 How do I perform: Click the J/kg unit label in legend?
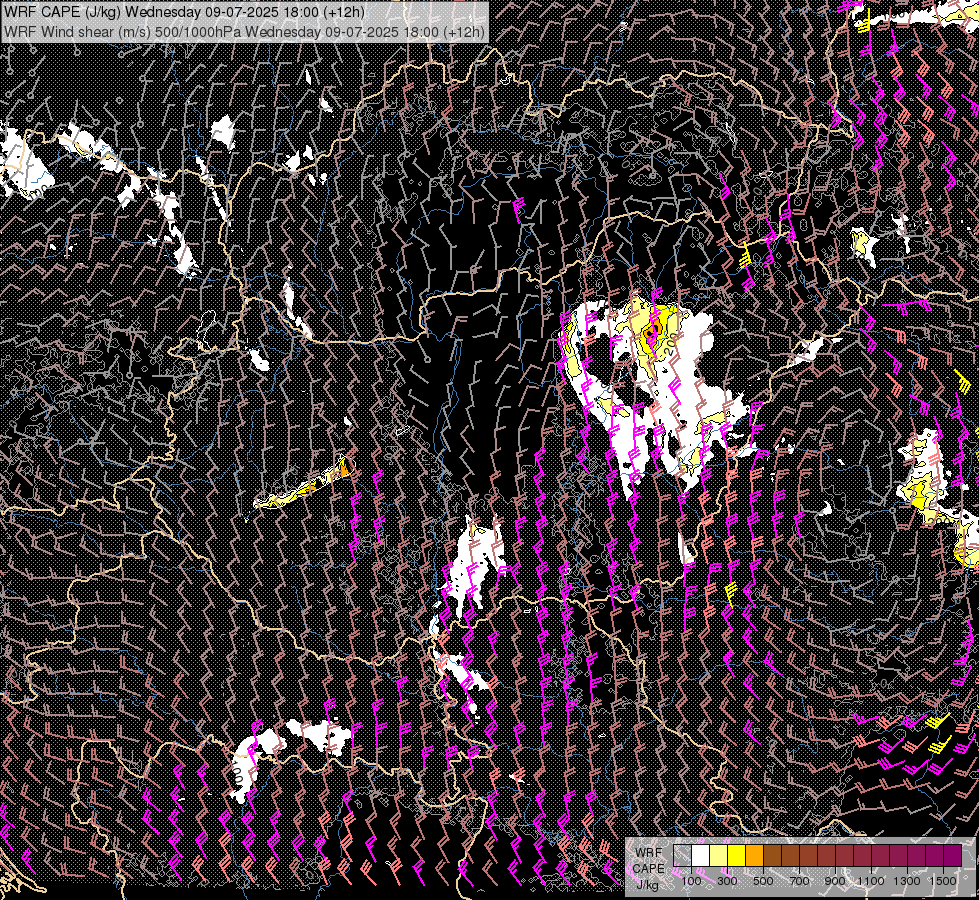(x=648, y=884)
